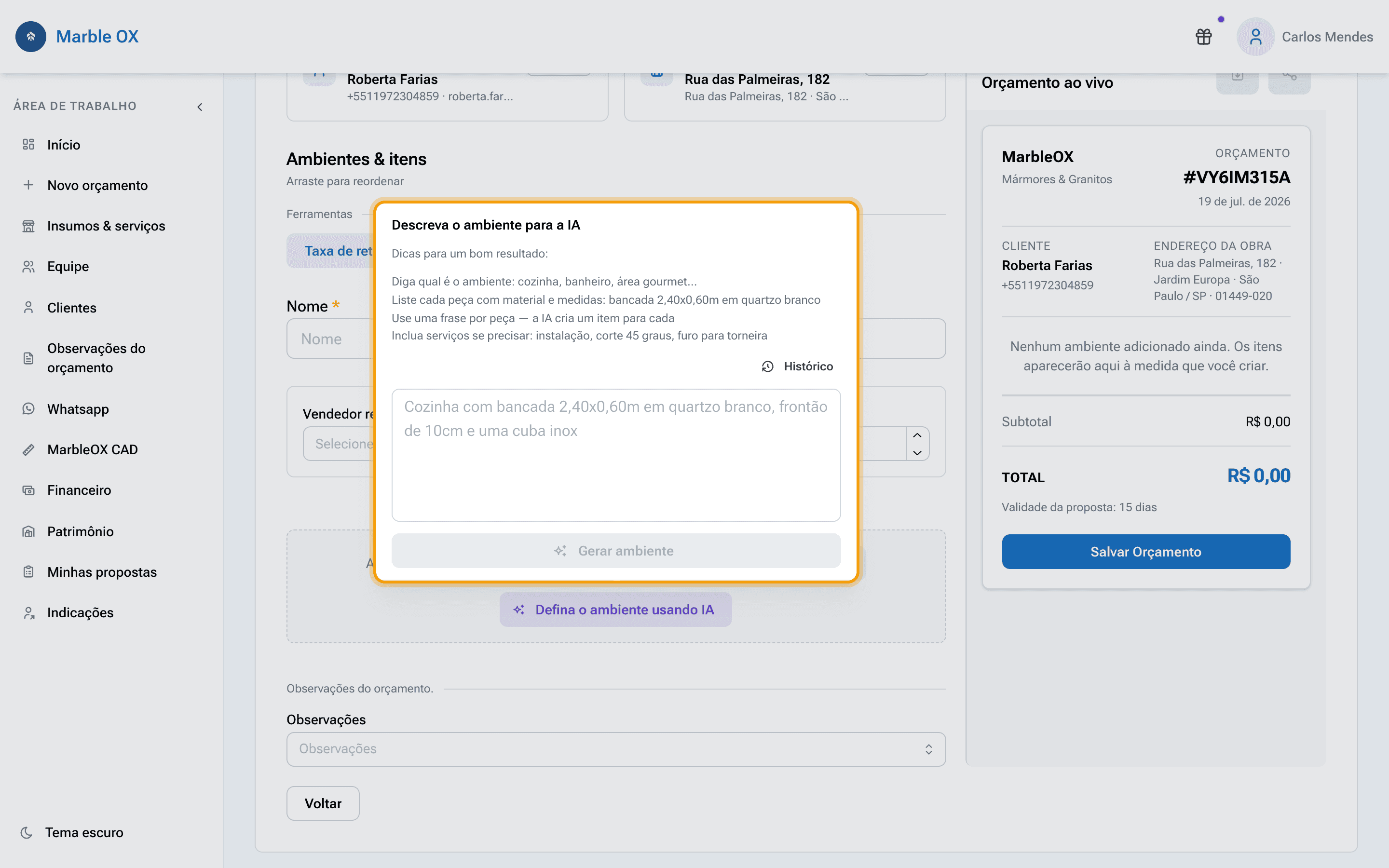
Task: Focus the AI environment description textarea
Action: [616, 455]
